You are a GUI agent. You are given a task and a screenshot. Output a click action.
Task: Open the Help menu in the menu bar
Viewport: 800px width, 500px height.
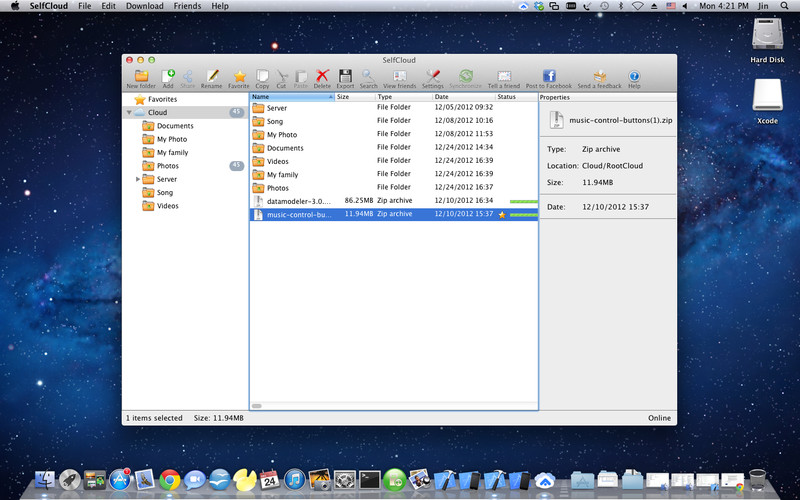(220, 6)
